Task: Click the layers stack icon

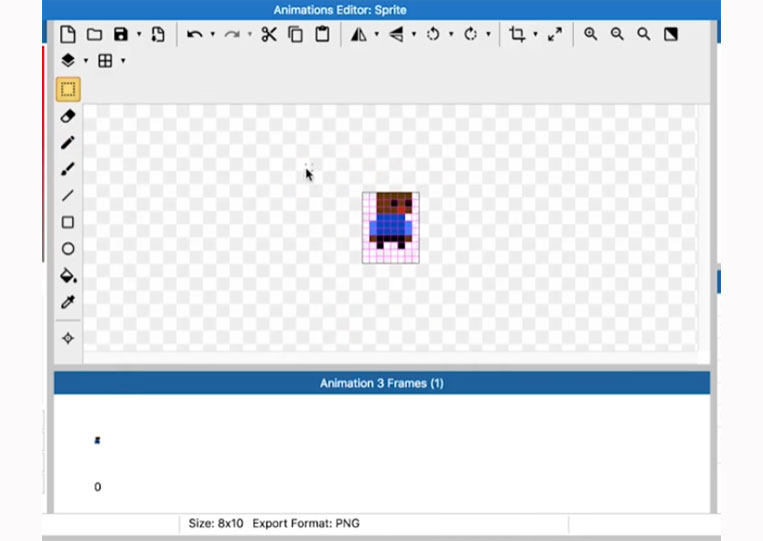Action: tap(68, 60)
